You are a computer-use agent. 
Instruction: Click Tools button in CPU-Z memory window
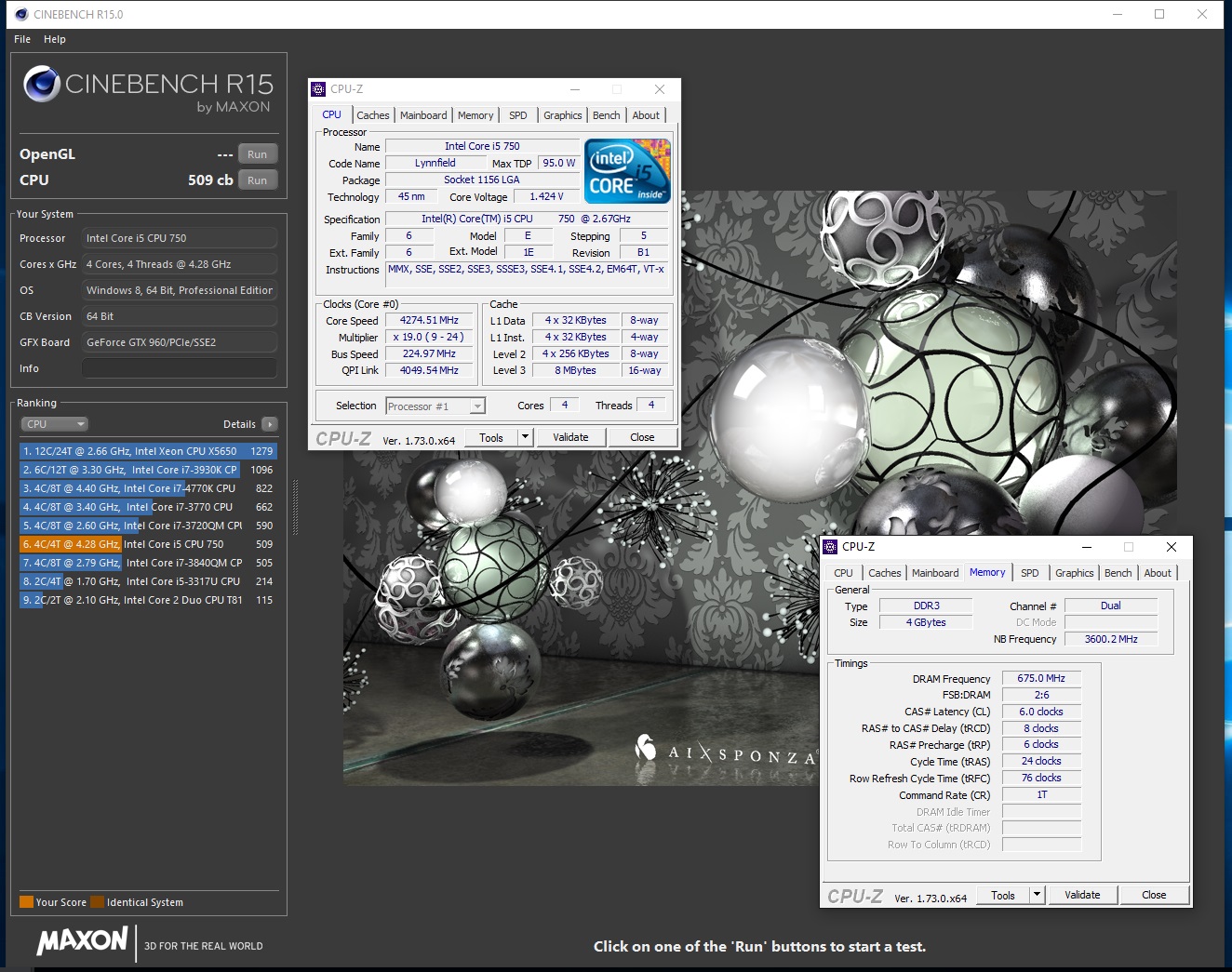1003,895
